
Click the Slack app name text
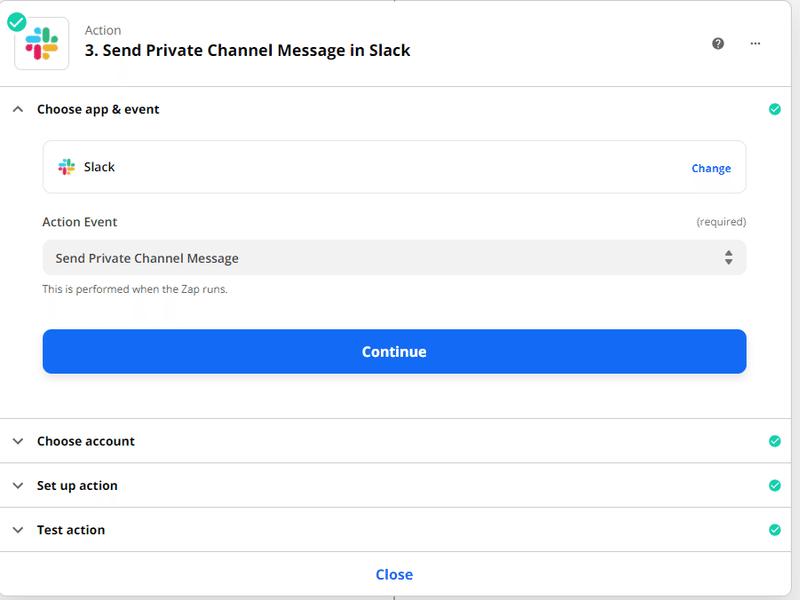pyautogui.click(x=99, y=167)
